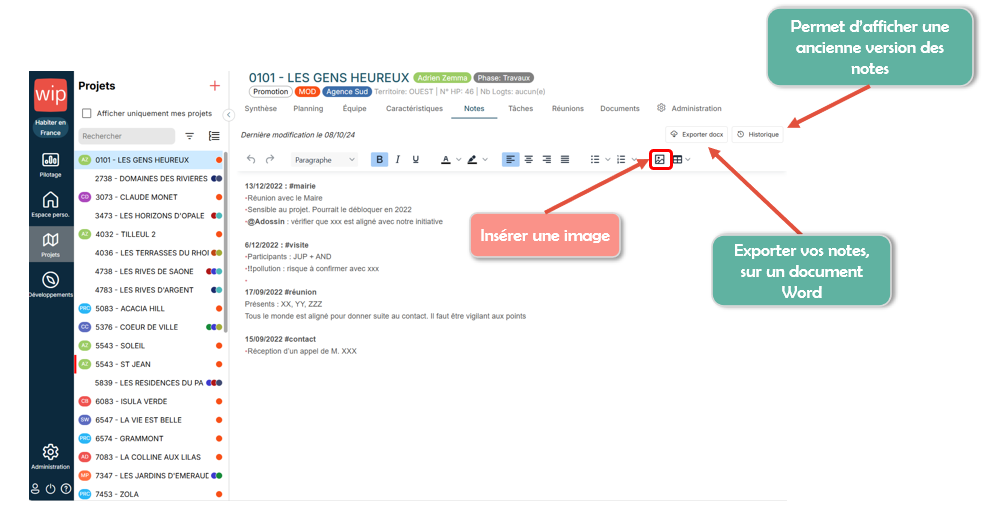Screen dimensions: 1001x507
Task: Click the Agence Sud tag
Action: 347,92
